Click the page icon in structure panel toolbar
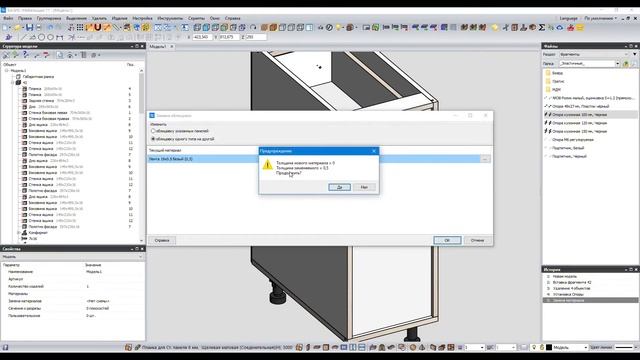 click(60, 55)
